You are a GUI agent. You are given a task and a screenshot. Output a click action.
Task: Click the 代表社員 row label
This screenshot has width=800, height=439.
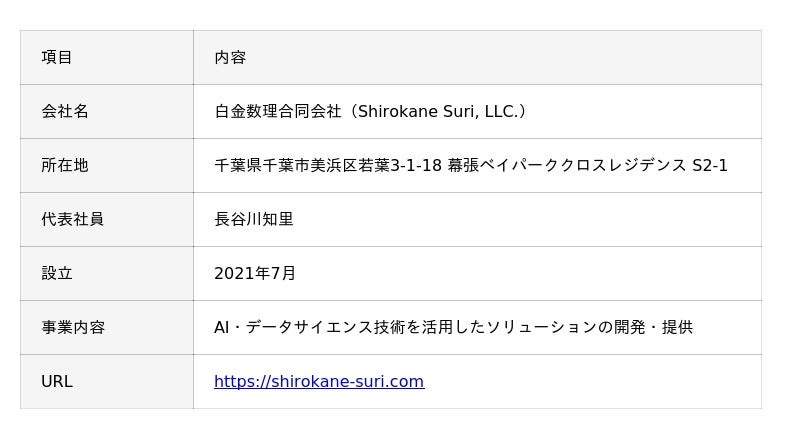[x=72, y=219]
